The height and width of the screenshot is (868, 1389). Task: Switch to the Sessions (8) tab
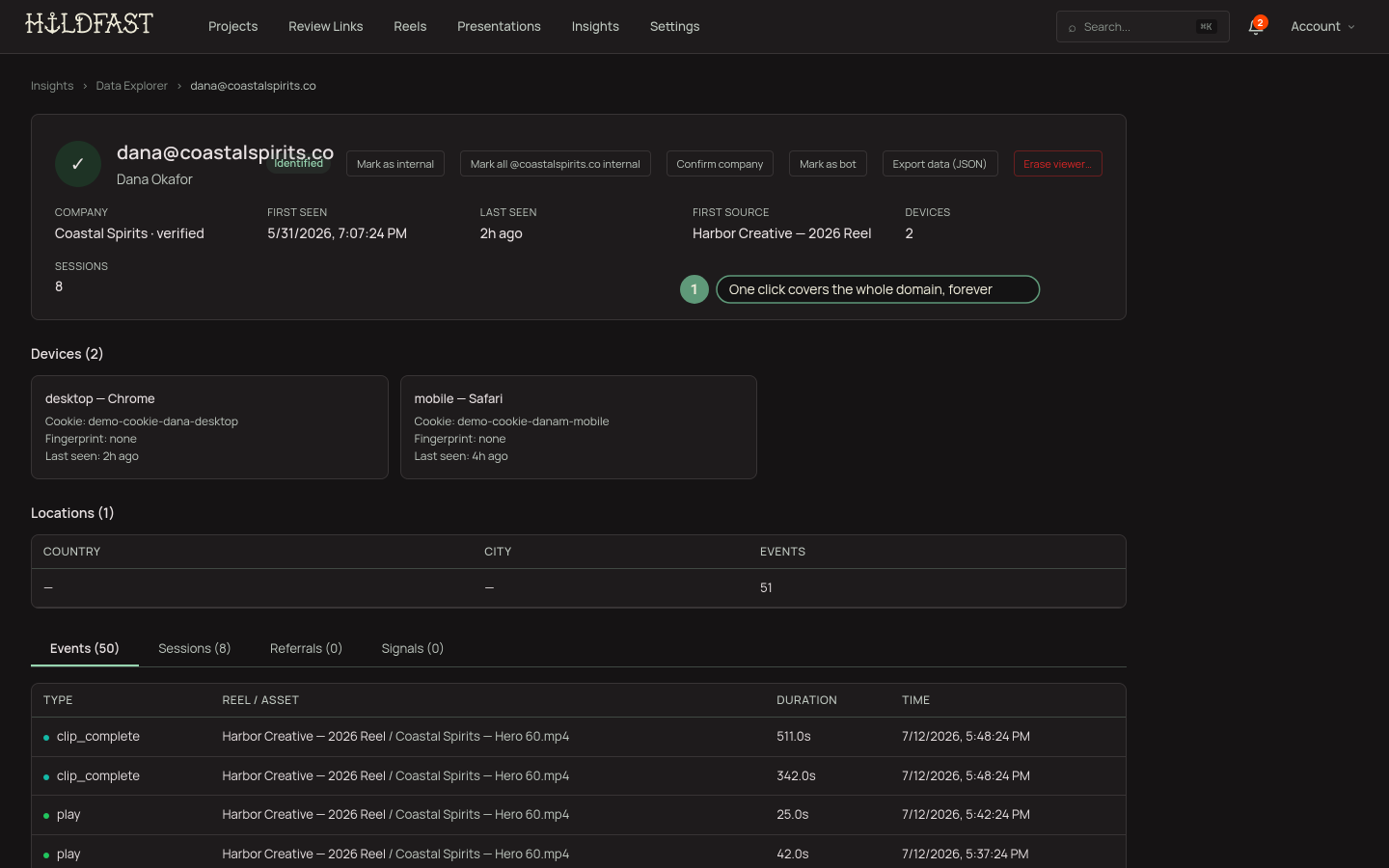(195, 648)
